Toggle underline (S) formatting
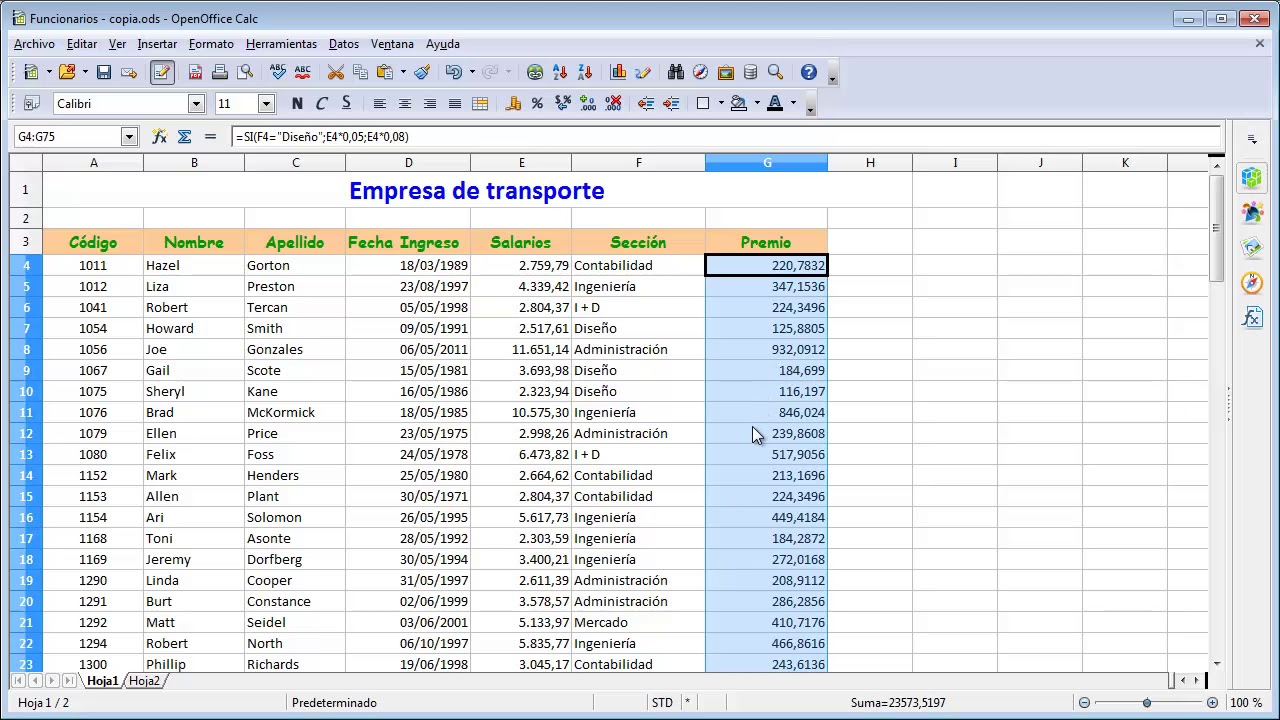 (x=346, y=103)
